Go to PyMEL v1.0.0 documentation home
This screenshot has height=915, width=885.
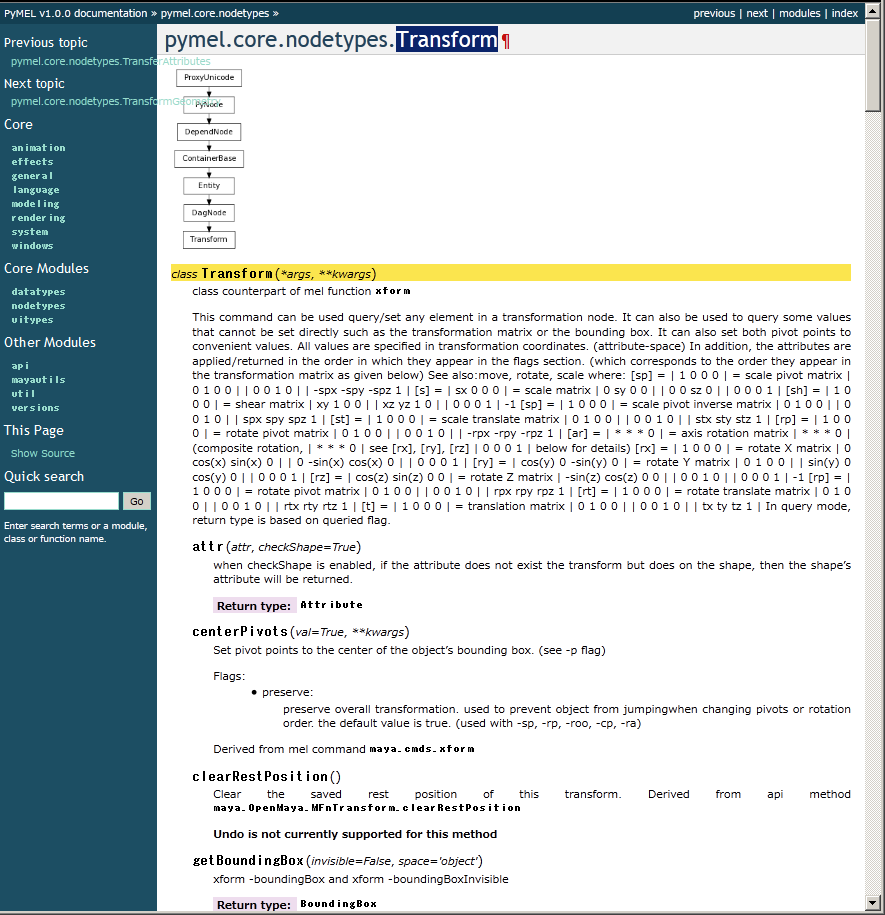click(x=76, y=13)
